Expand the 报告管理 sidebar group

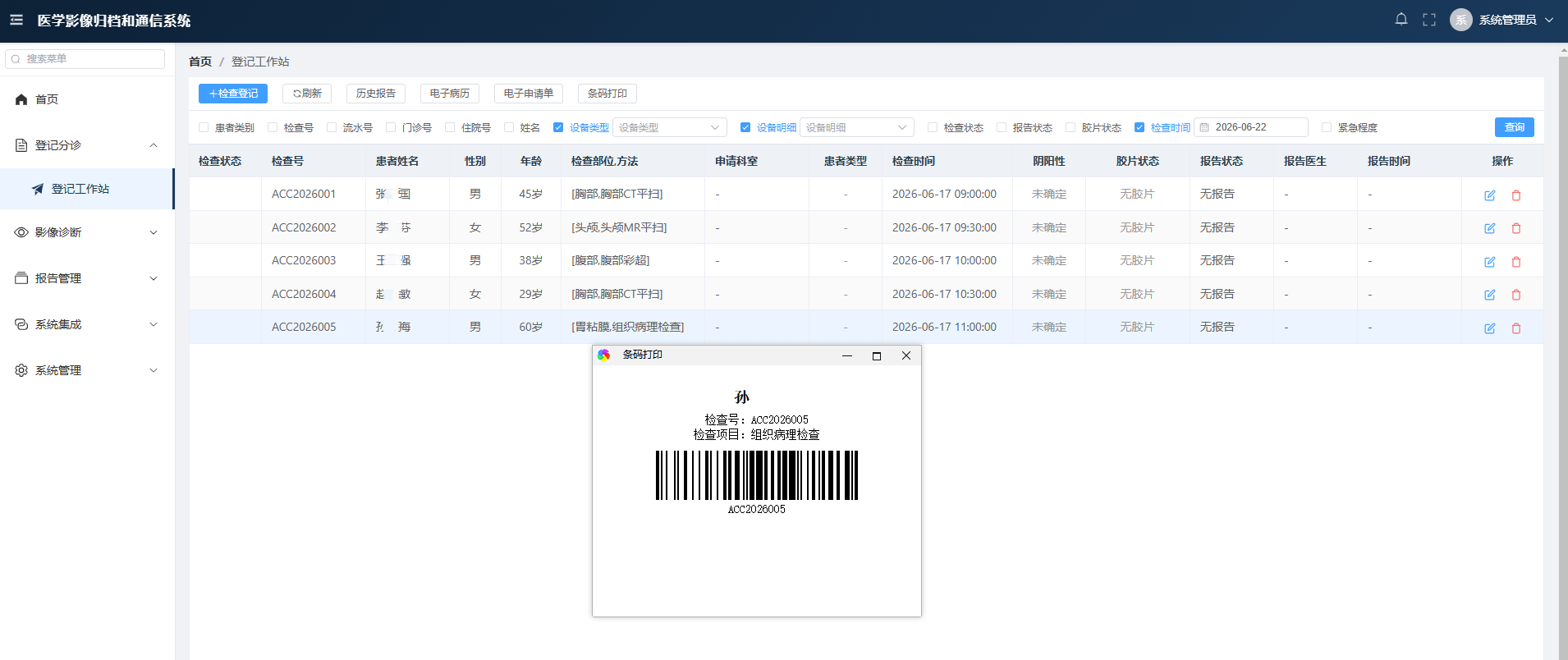87,278
